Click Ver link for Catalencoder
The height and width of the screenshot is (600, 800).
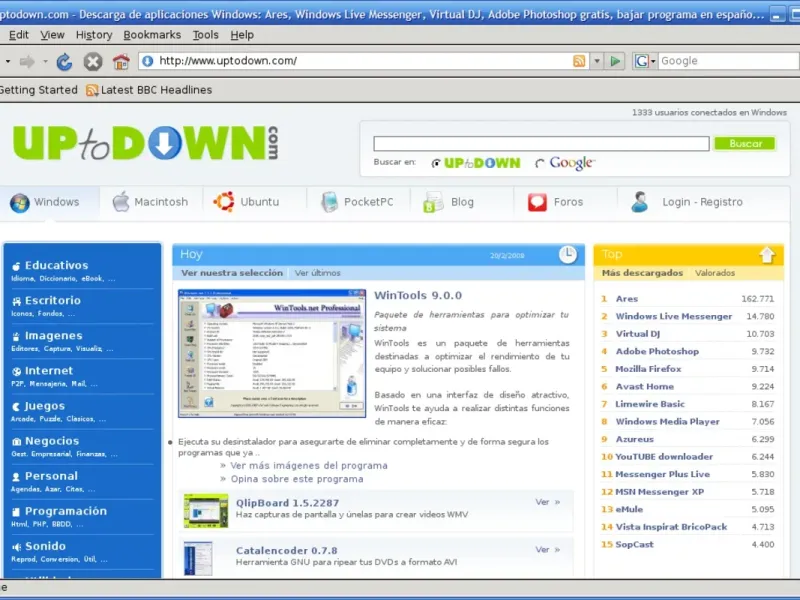(547, 549)
